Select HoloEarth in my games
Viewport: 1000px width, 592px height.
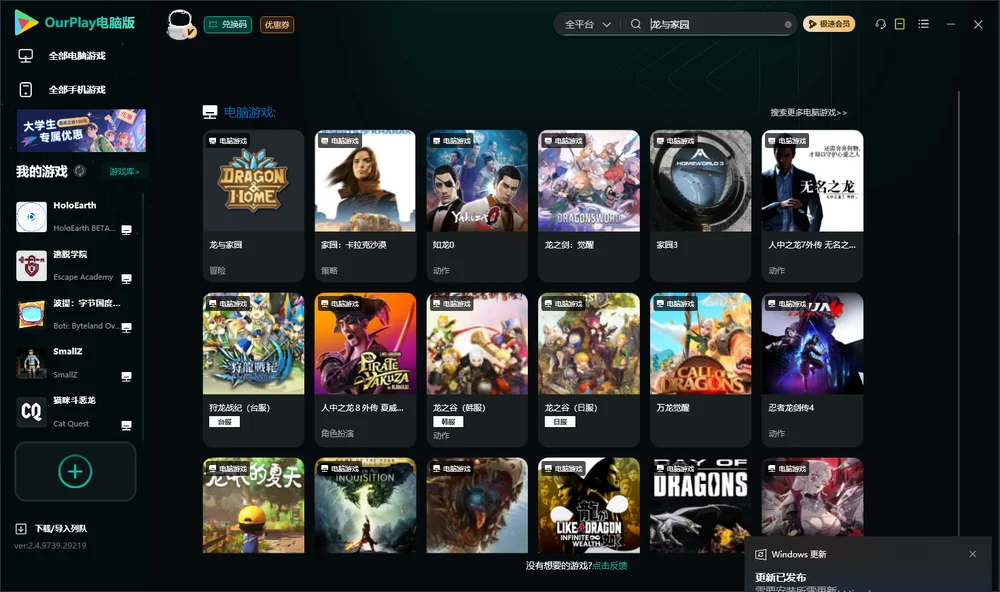tap(75, 217)
